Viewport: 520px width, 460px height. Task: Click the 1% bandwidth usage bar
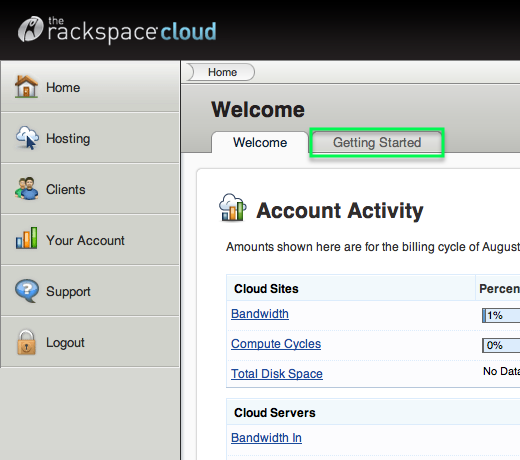501,315
